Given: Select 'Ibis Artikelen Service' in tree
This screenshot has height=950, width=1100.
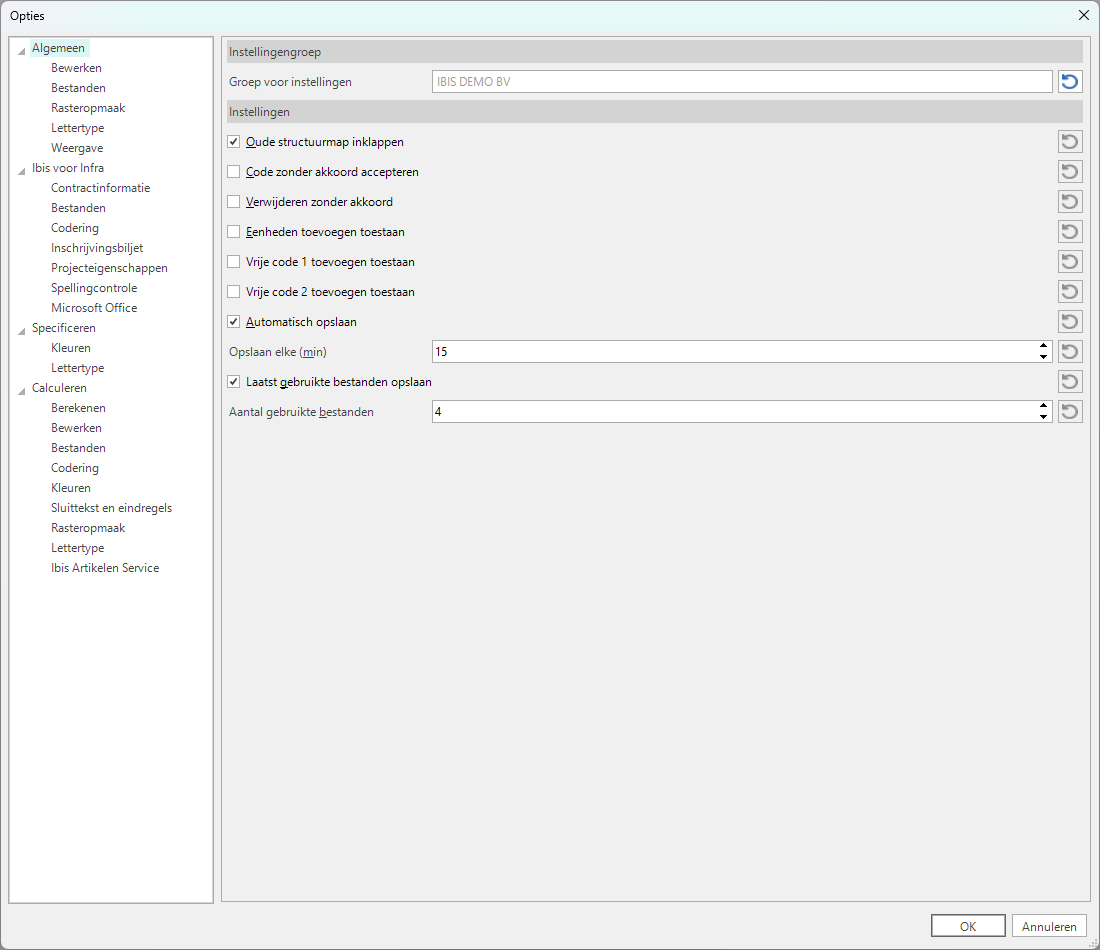Looking at the screenshot, I should (105, 568).
